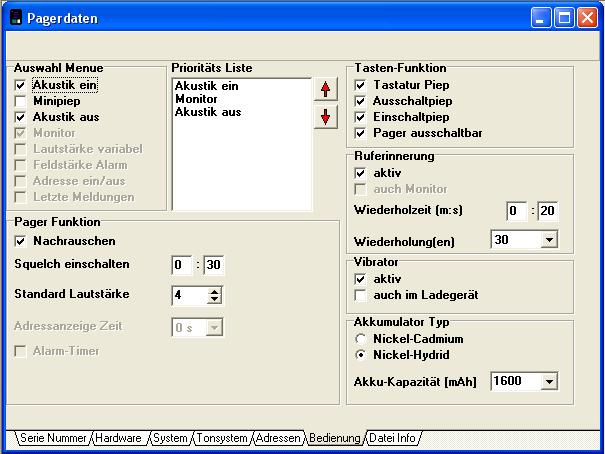Disable the Tastatur Piep checkbox
Image resolution: width=605 pixels, height=454 pixels.
click(361, 86)
